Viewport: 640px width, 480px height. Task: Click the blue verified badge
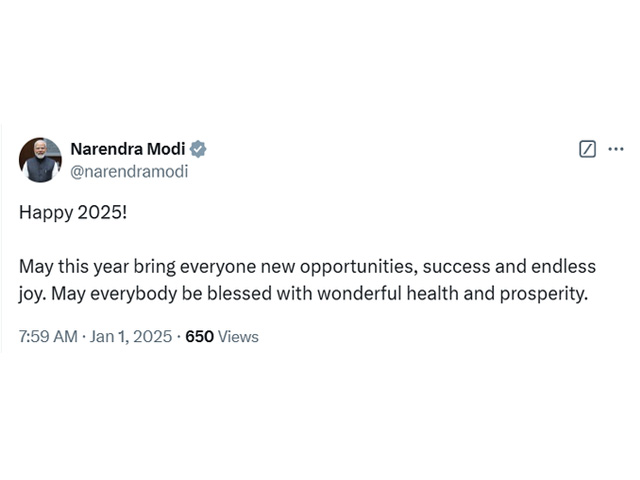198,149
